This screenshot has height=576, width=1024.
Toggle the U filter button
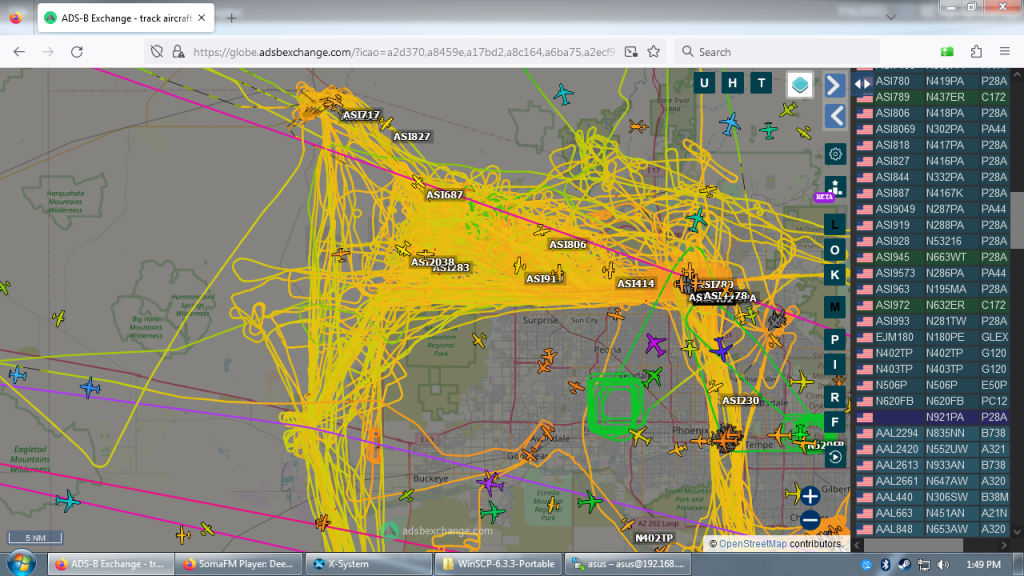tap(704, 83)
